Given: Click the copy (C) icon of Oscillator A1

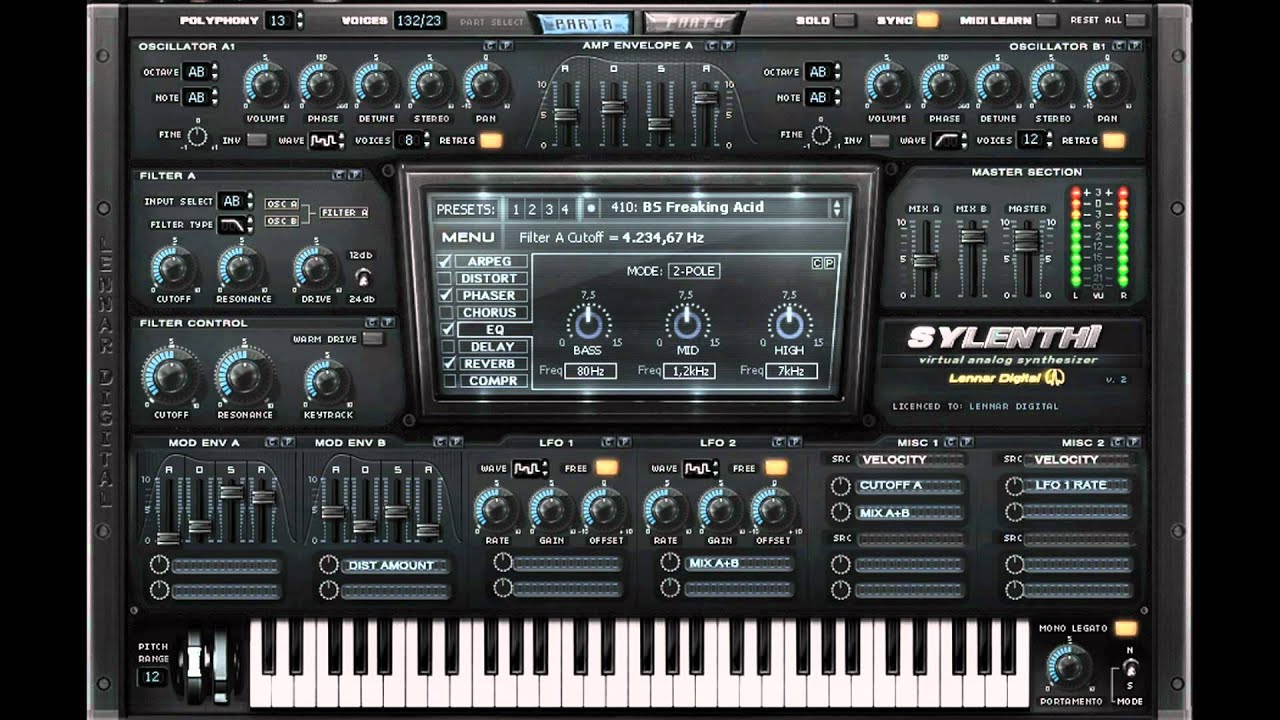Looking at the screenshot, I should 489,46.
